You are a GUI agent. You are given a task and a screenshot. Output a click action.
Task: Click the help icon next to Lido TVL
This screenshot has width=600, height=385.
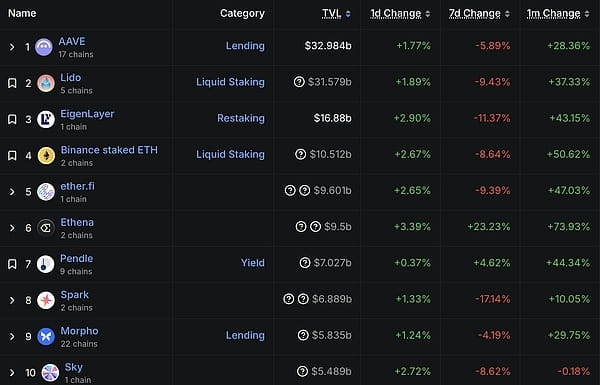[299, 82]
